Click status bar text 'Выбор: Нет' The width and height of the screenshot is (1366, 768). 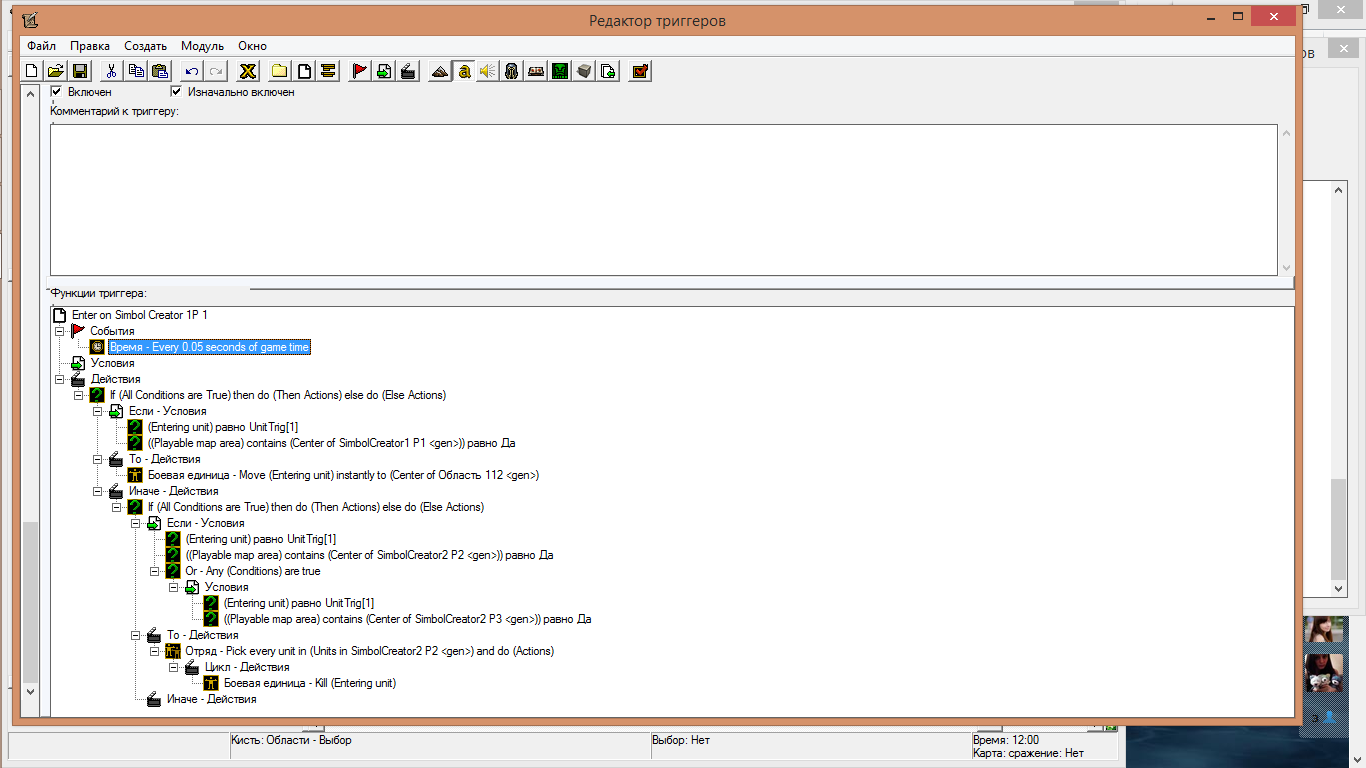[x=680, y=740]
